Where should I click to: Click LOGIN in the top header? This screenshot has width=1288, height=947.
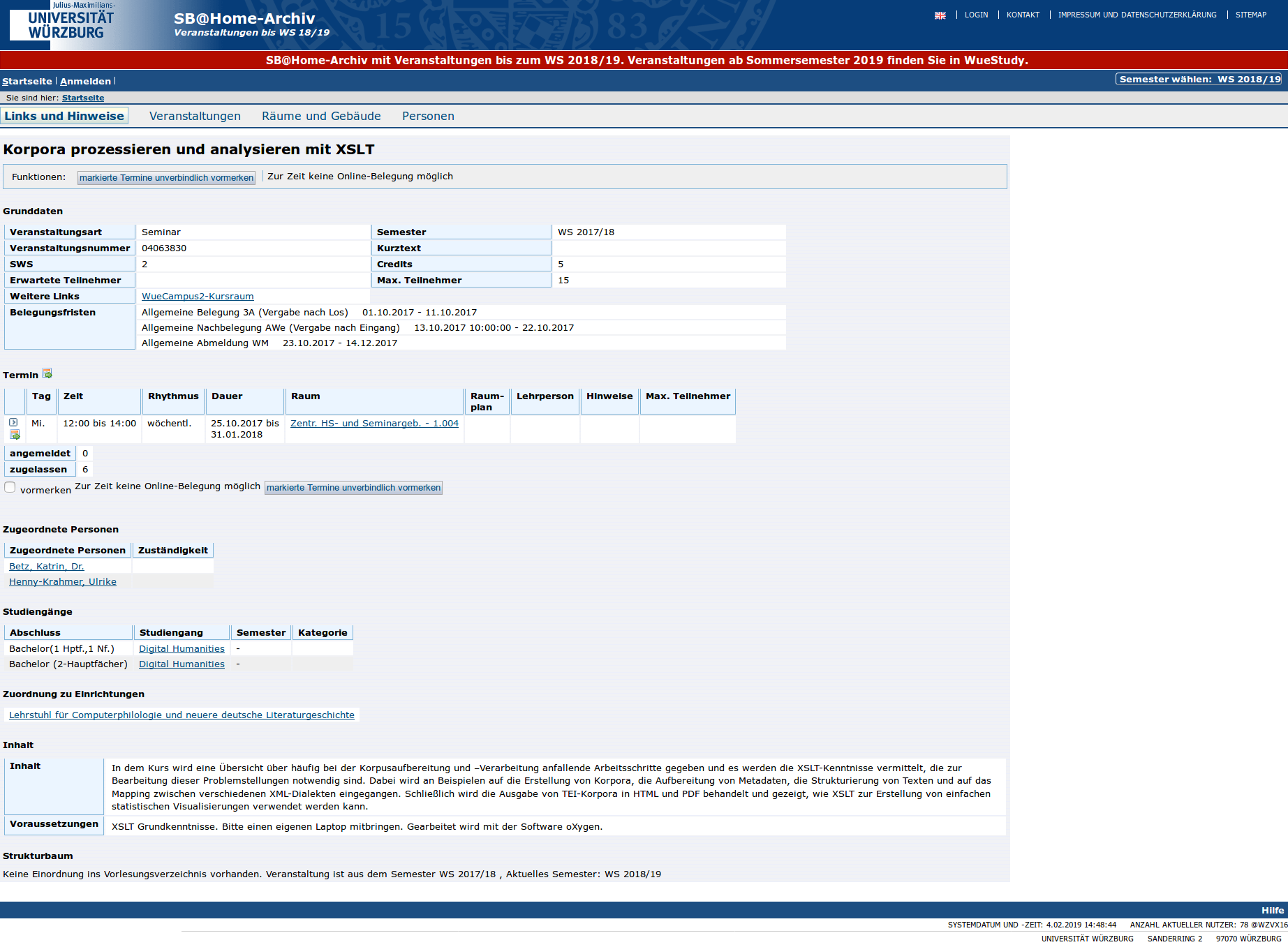click(976, 15)
